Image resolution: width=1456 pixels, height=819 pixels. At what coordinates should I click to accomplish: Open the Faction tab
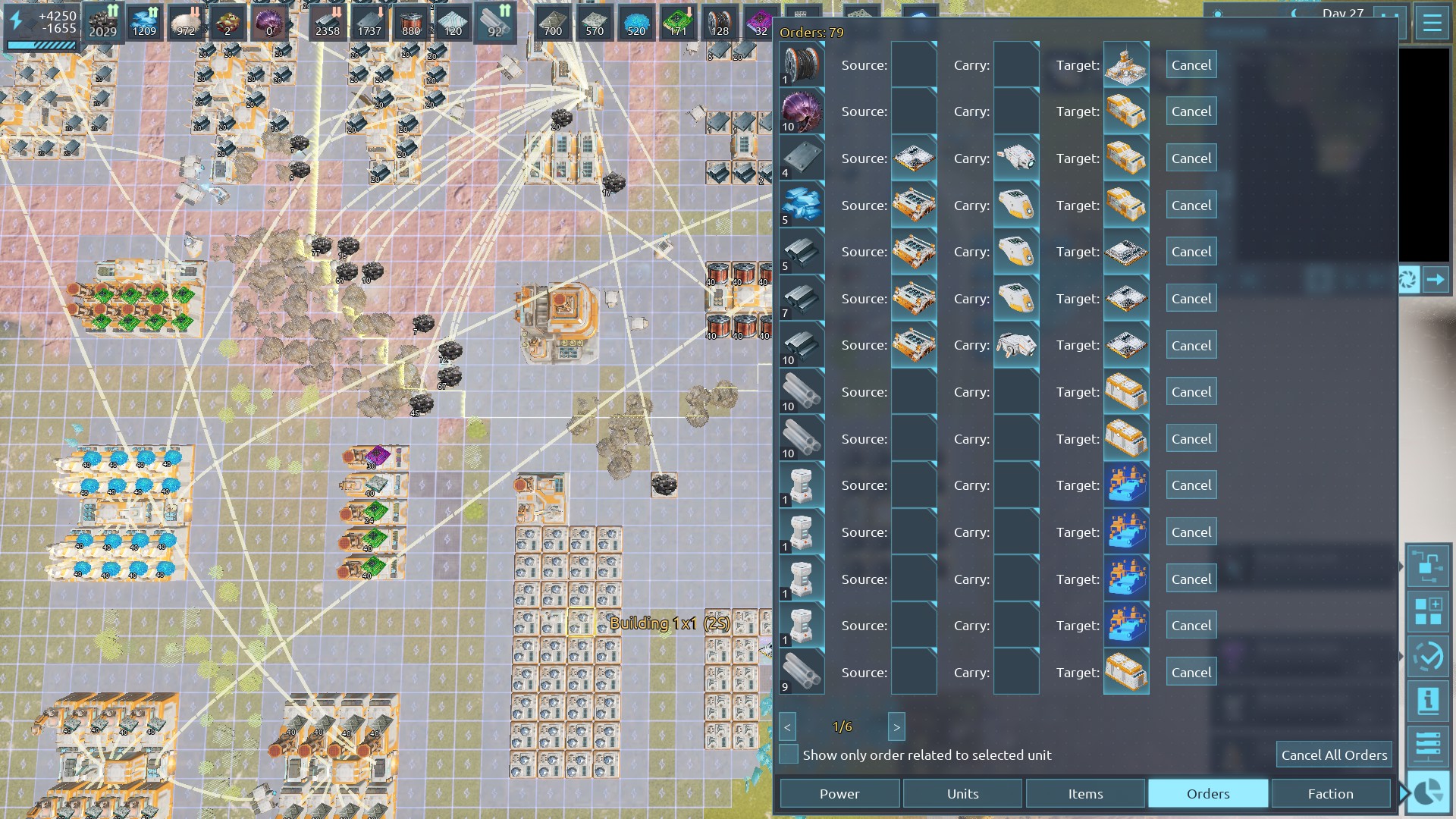(1330, 794)
